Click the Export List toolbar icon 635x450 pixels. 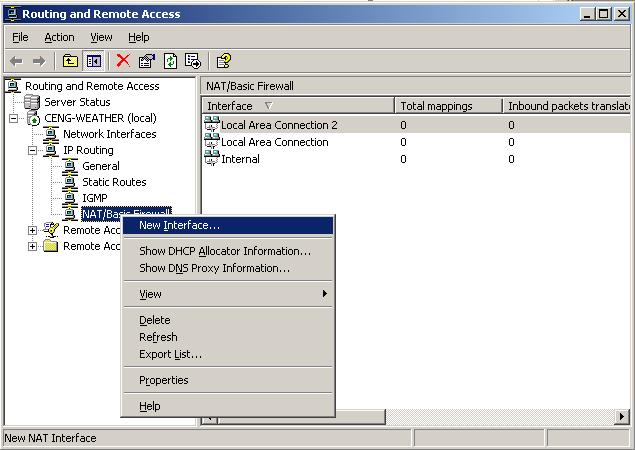coord(192,61)
